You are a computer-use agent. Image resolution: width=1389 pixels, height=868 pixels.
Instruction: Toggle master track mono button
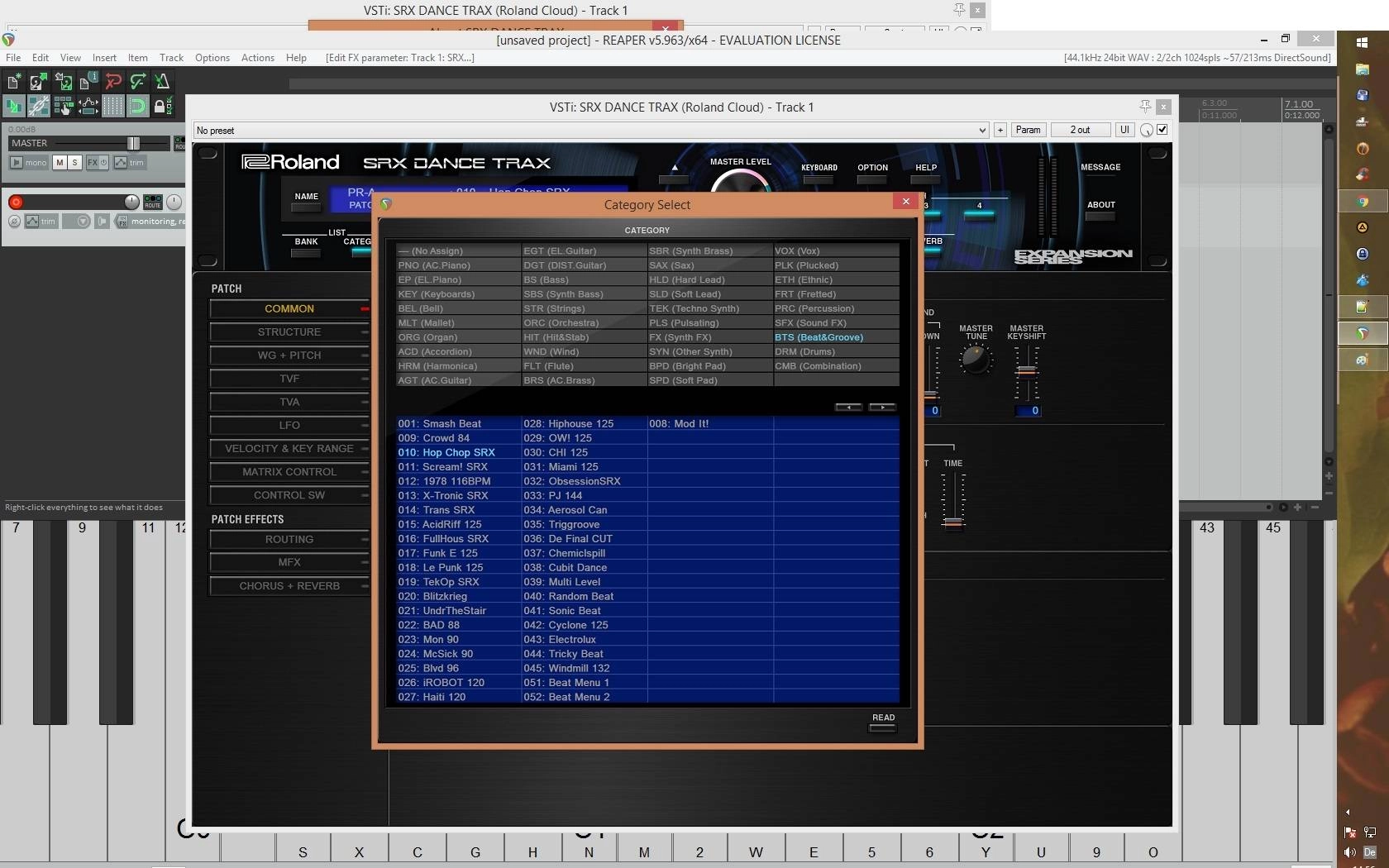pyautogui.click(x=30, y=163)
